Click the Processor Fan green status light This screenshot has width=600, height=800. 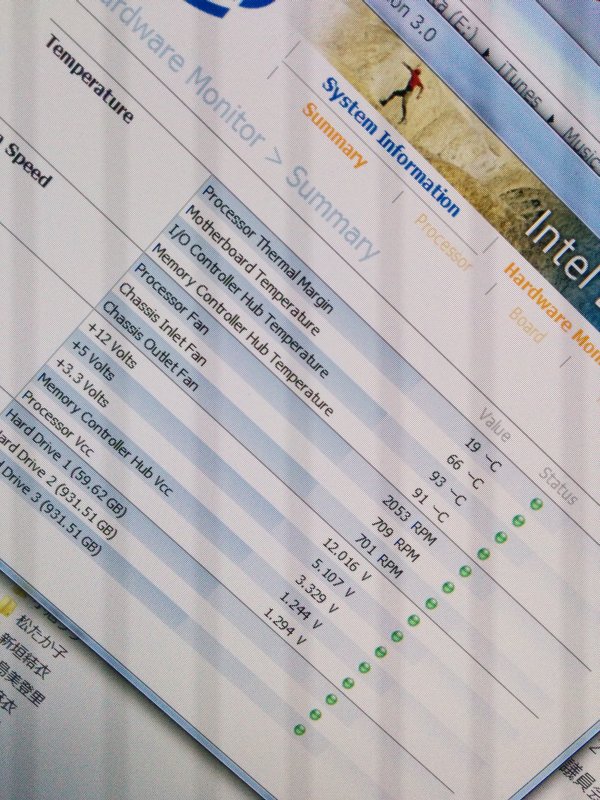(465, 571)
